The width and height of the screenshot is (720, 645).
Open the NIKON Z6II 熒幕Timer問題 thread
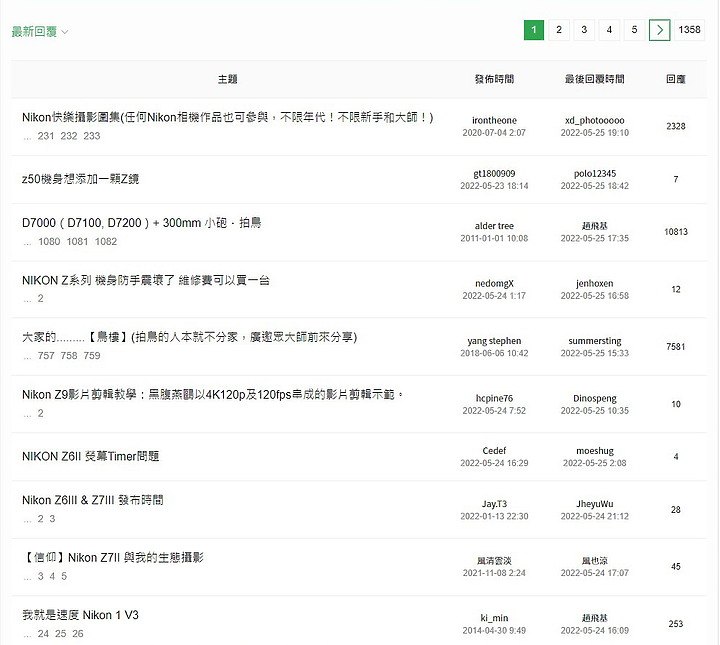coord(90,456)
